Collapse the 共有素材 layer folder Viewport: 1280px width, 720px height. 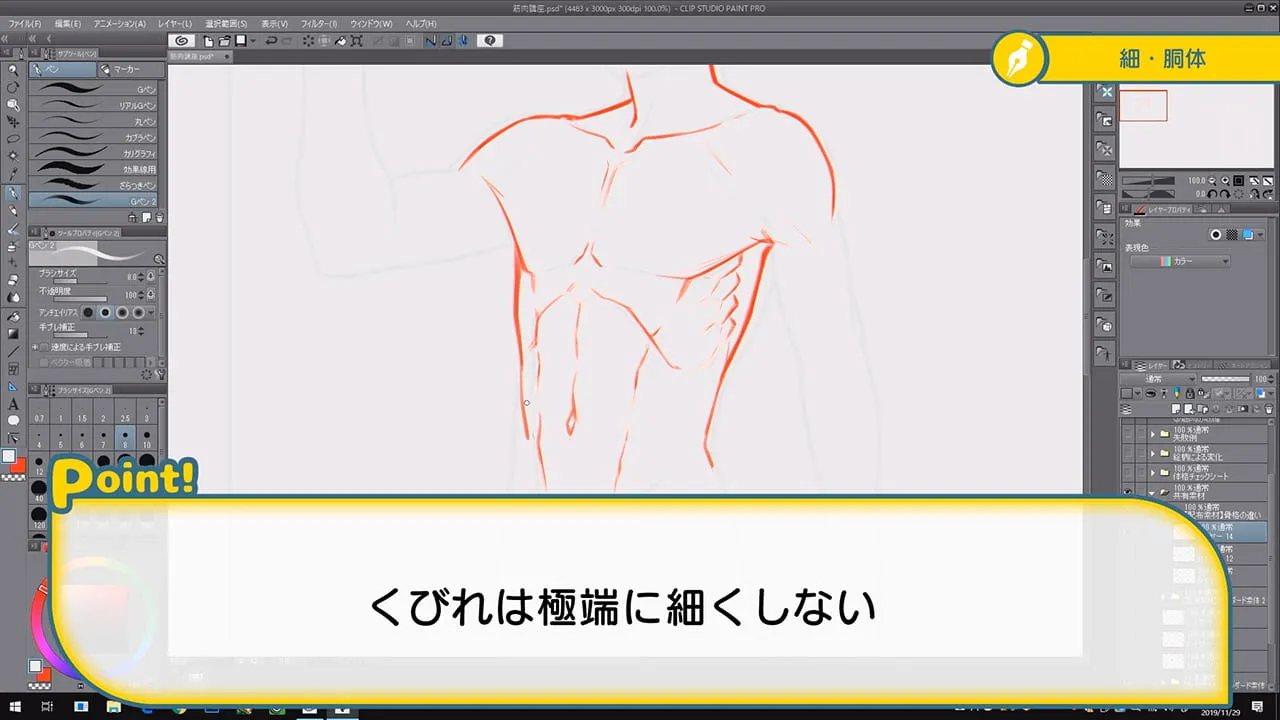coord(1152,490)
